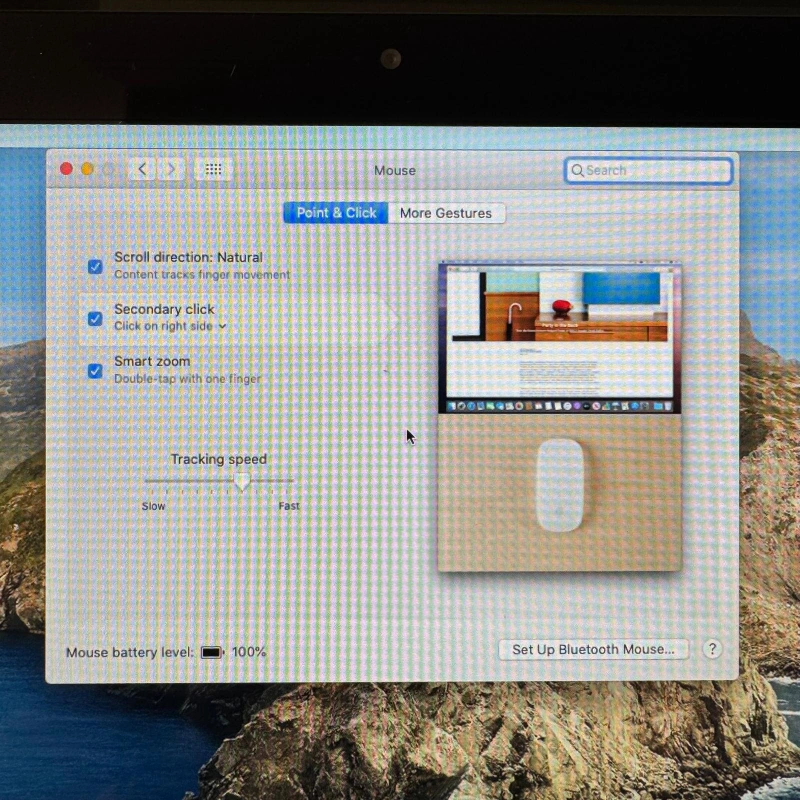Switch to the Point & Click tab
Viewport: 800px width, 800px height.
tap(336, 213)
